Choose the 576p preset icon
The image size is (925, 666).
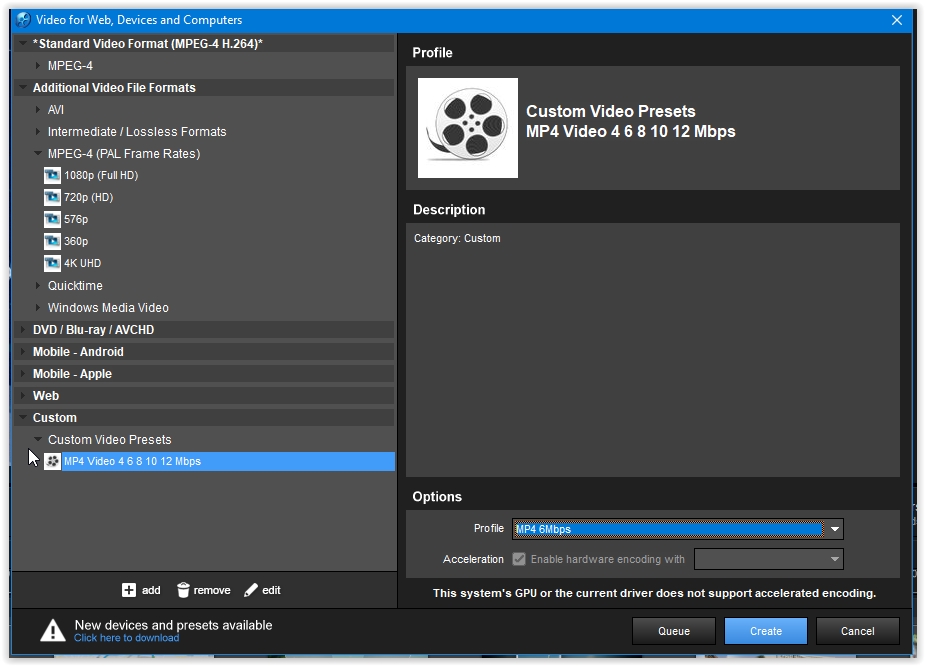52,219
